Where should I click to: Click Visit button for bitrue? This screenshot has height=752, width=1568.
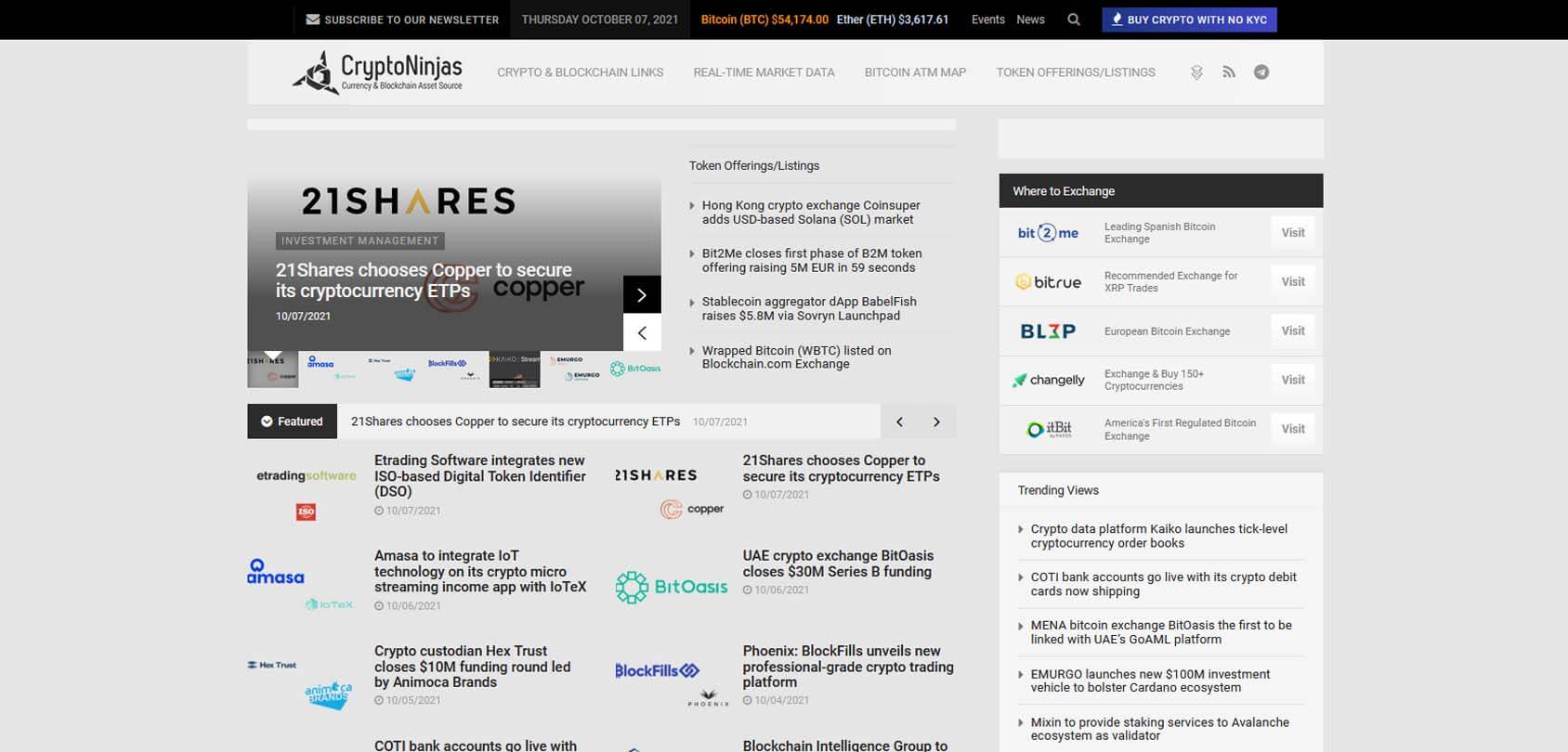pyautogui.click(x=1293, y=282)
